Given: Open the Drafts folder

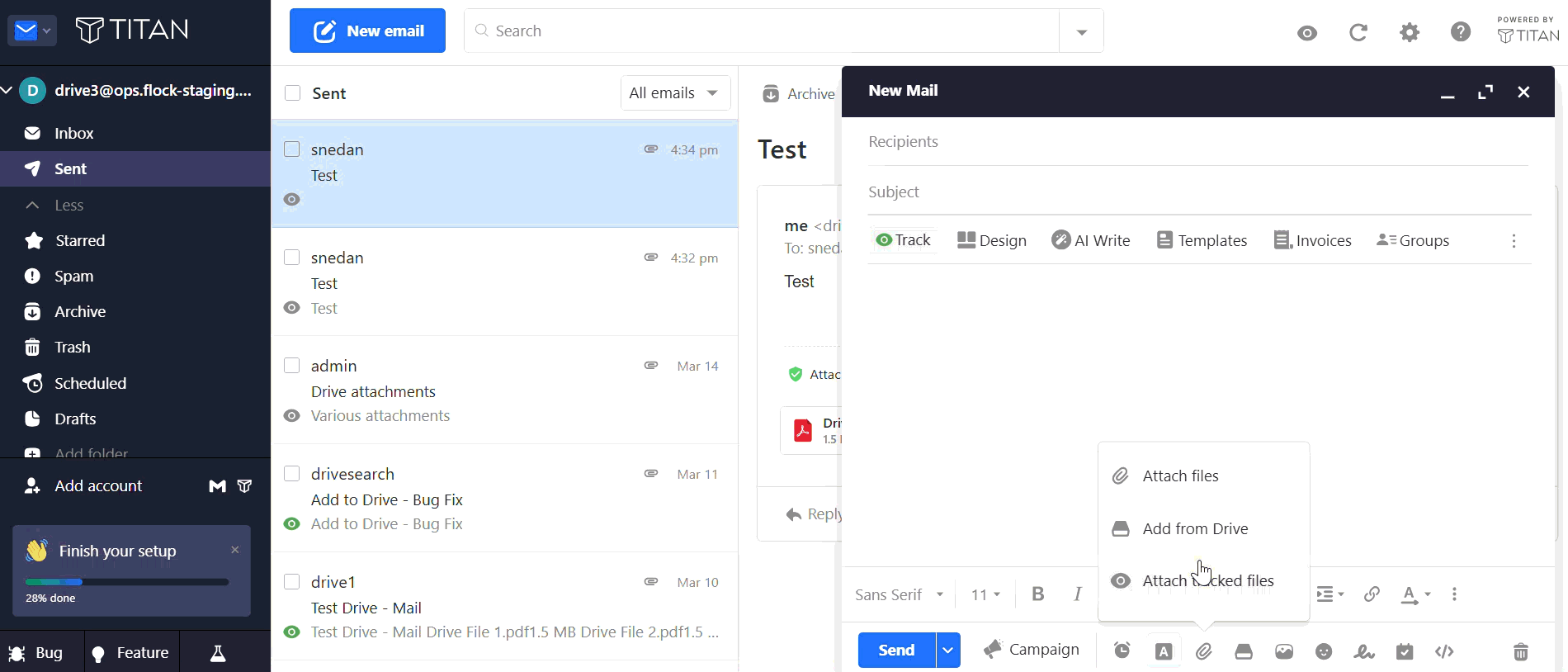Looking at the screenshot, I should [135, 419].
